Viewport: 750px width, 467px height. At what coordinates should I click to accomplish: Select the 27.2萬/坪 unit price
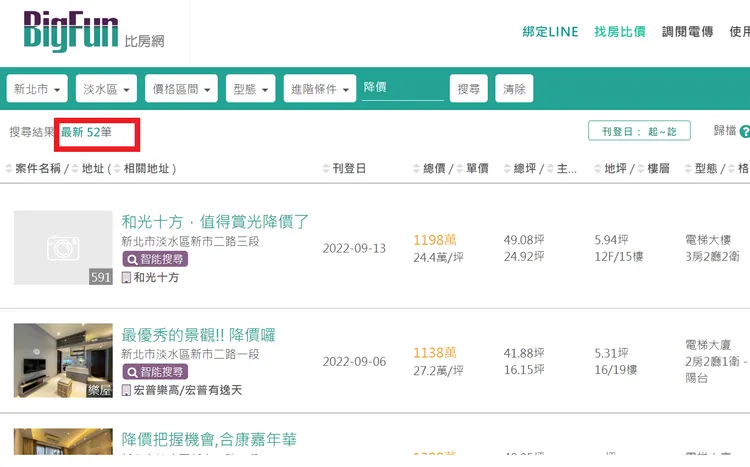pos(439,370)
